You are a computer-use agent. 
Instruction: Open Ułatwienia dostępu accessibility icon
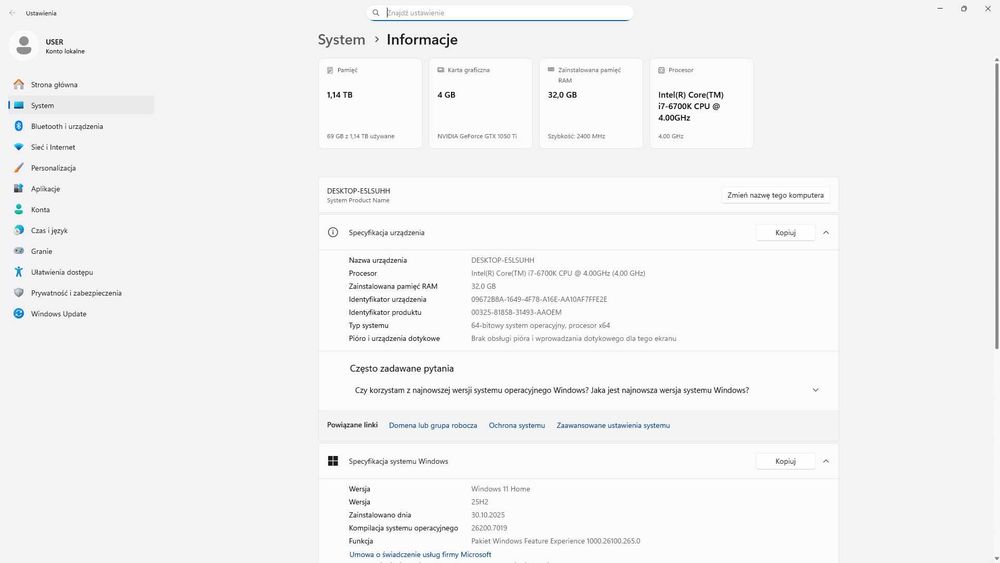click(x=18, y=272)
